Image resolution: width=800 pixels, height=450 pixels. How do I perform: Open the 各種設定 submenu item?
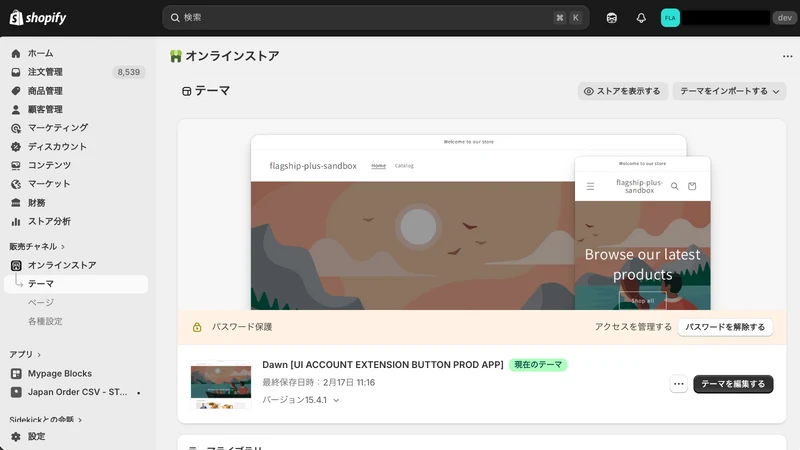(45, 321)
